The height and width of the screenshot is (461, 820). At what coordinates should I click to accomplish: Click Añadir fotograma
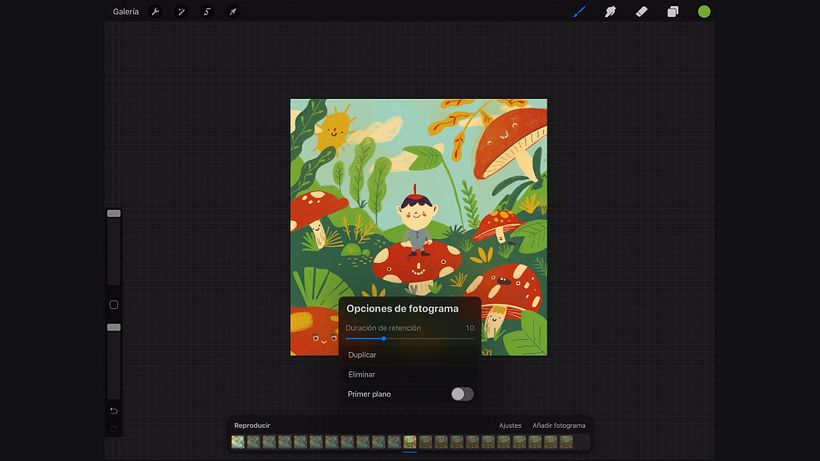(559, 425)
